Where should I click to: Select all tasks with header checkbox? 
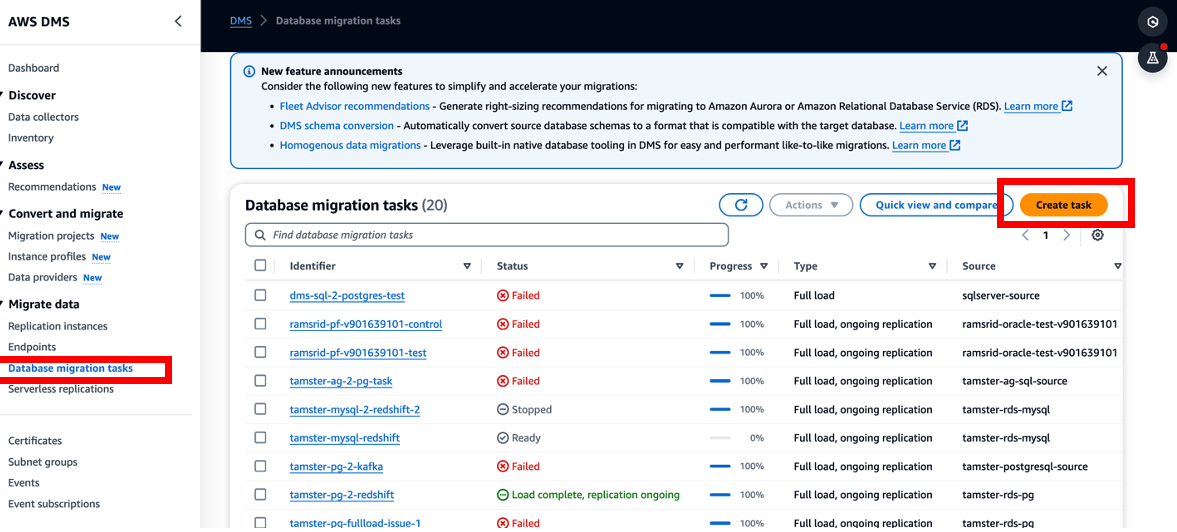click(x=260, y=266)
